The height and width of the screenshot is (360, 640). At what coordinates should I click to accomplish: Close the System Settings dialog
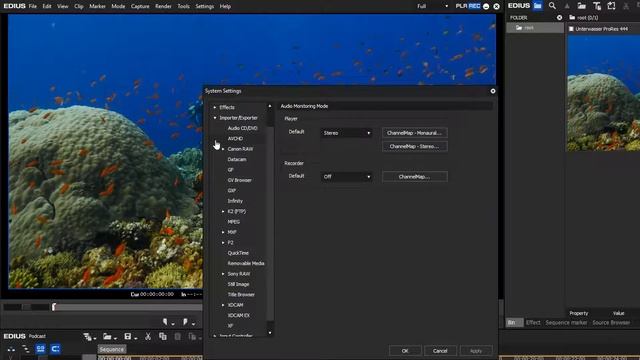pos(493,91)
